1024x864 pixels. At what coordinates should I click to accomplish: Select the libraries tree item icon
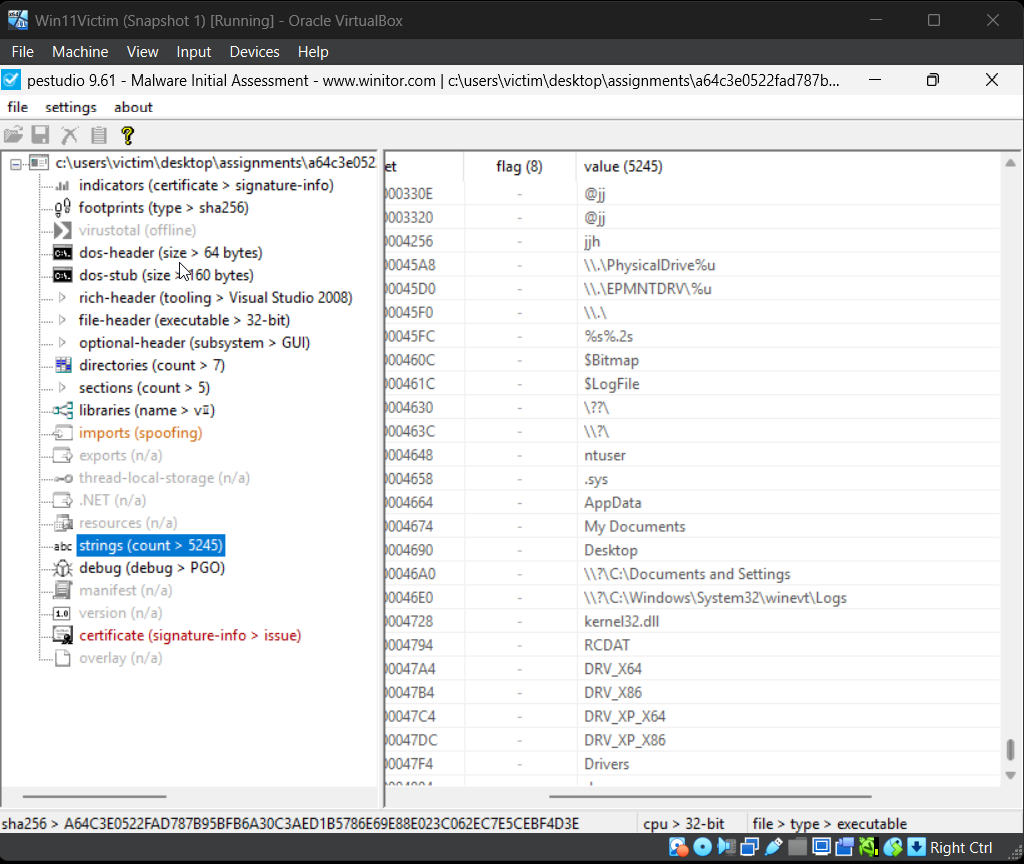click(60, 410)
